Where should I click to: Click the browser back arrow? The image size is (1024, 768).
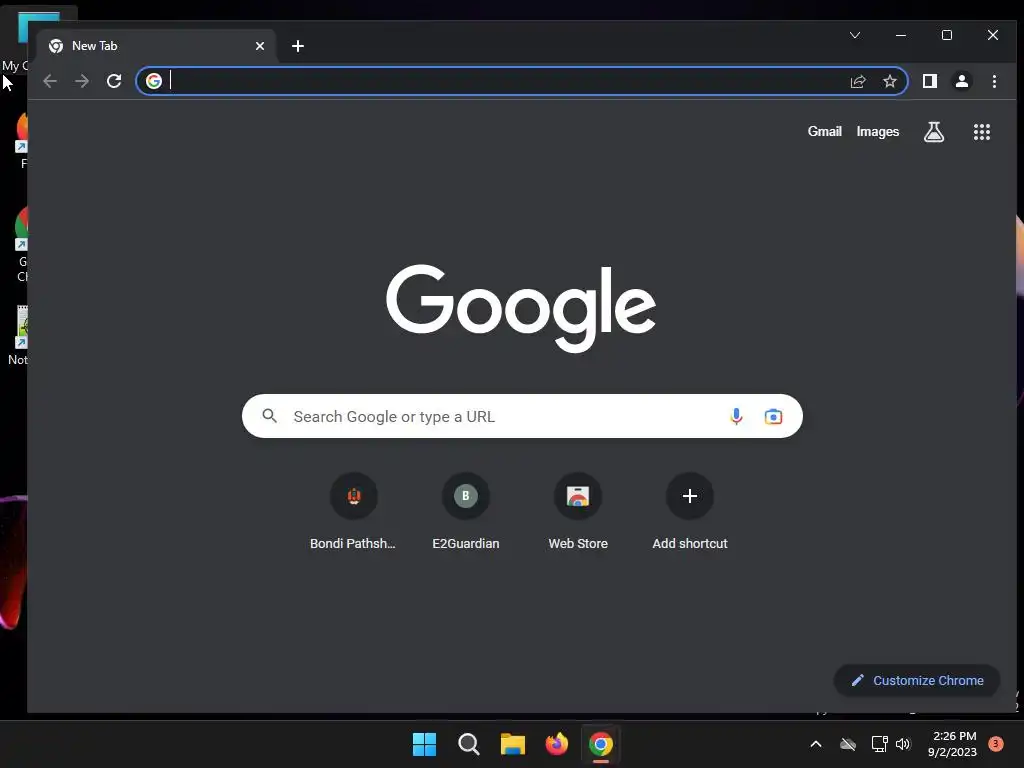coord(50,81)
